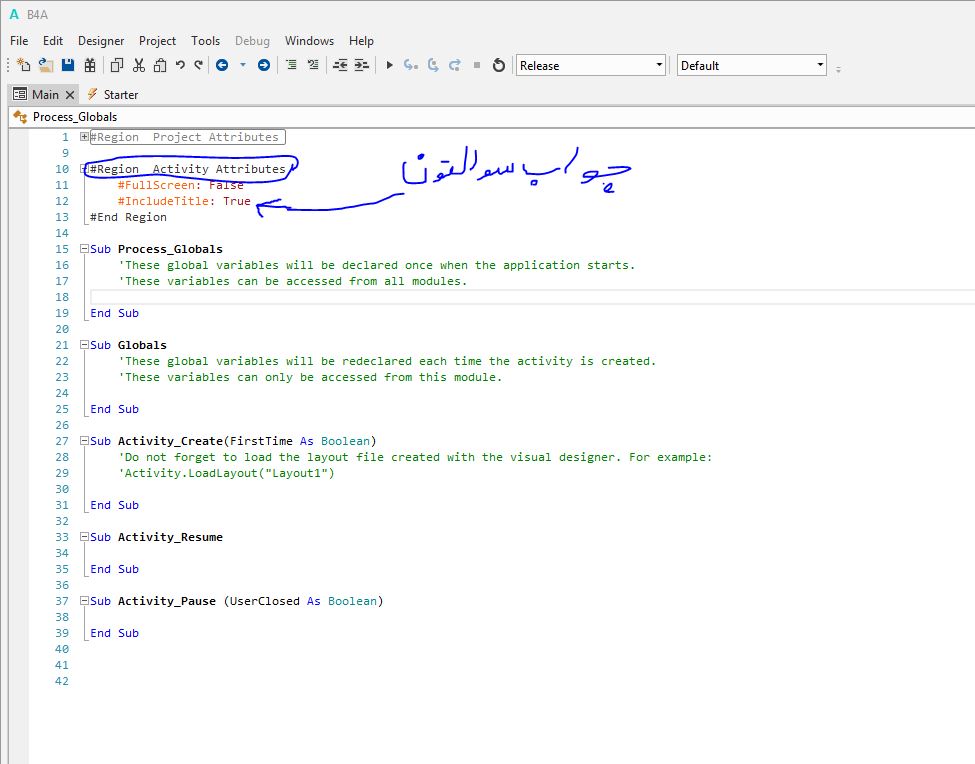
Task: Open the Designer menu
Action: [101, 41]
